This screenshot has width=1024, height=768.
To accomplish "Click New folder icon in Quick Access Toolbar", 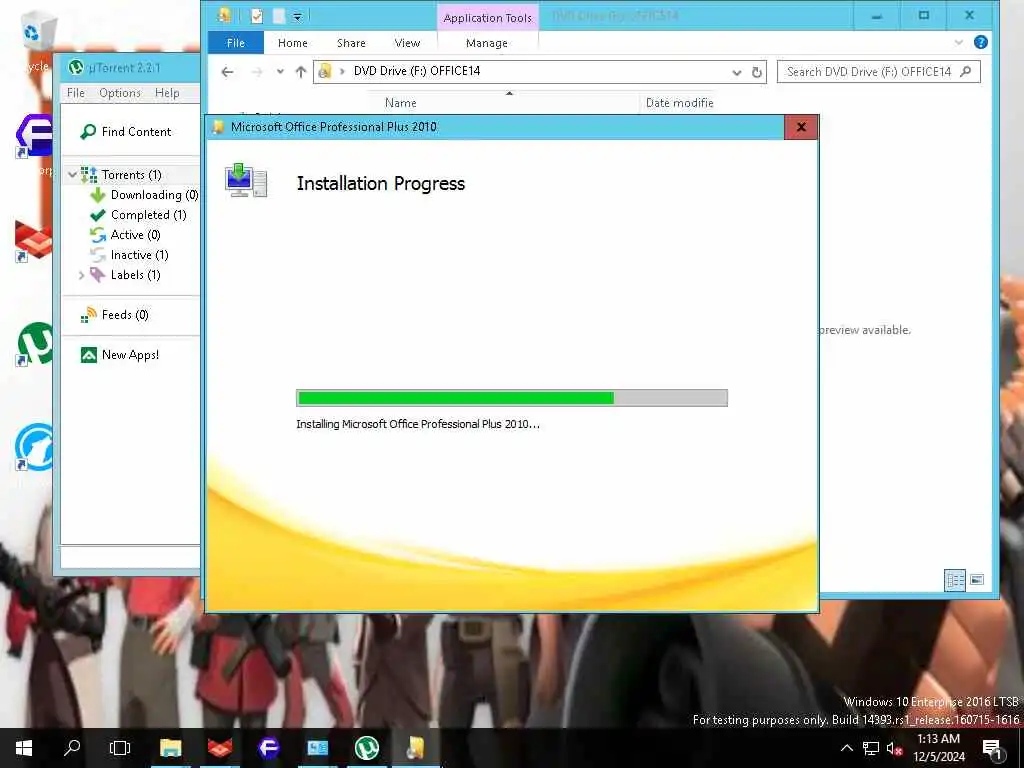I will pos(279,16).
